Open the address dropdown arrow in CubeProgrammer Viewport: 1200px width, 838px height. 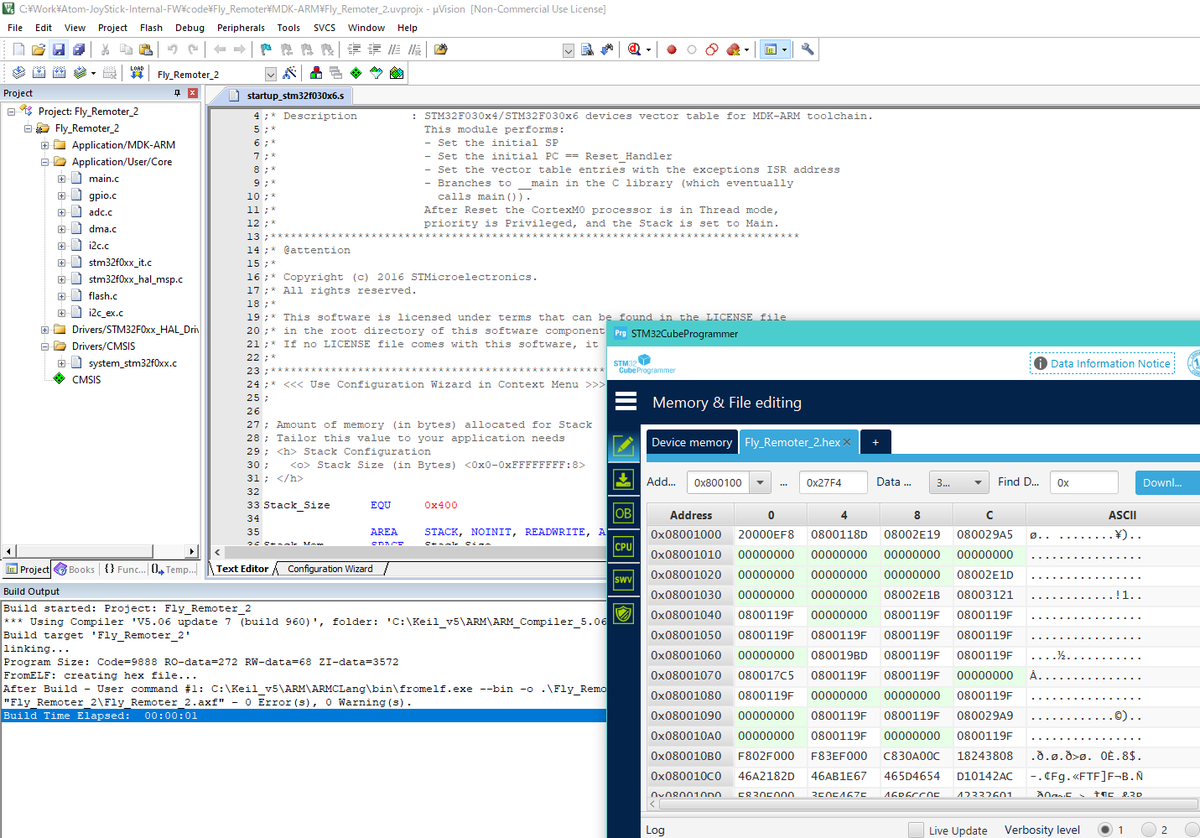pyautogui.click(x=761, y=482)
